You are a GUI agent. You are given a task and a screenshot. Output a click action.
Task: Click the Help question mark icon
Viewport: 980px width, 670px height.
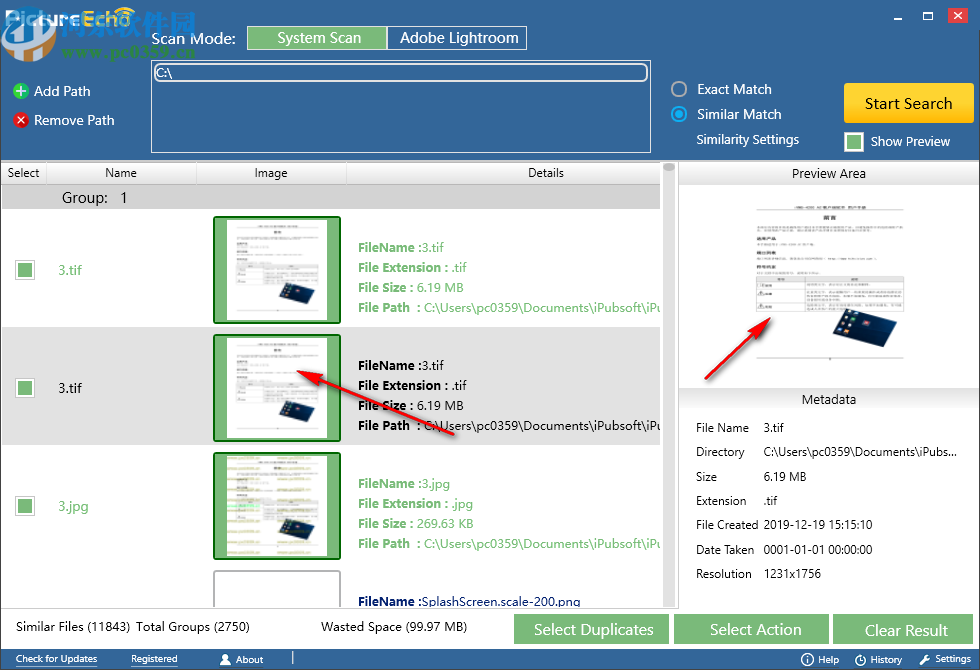click(807, 659)
